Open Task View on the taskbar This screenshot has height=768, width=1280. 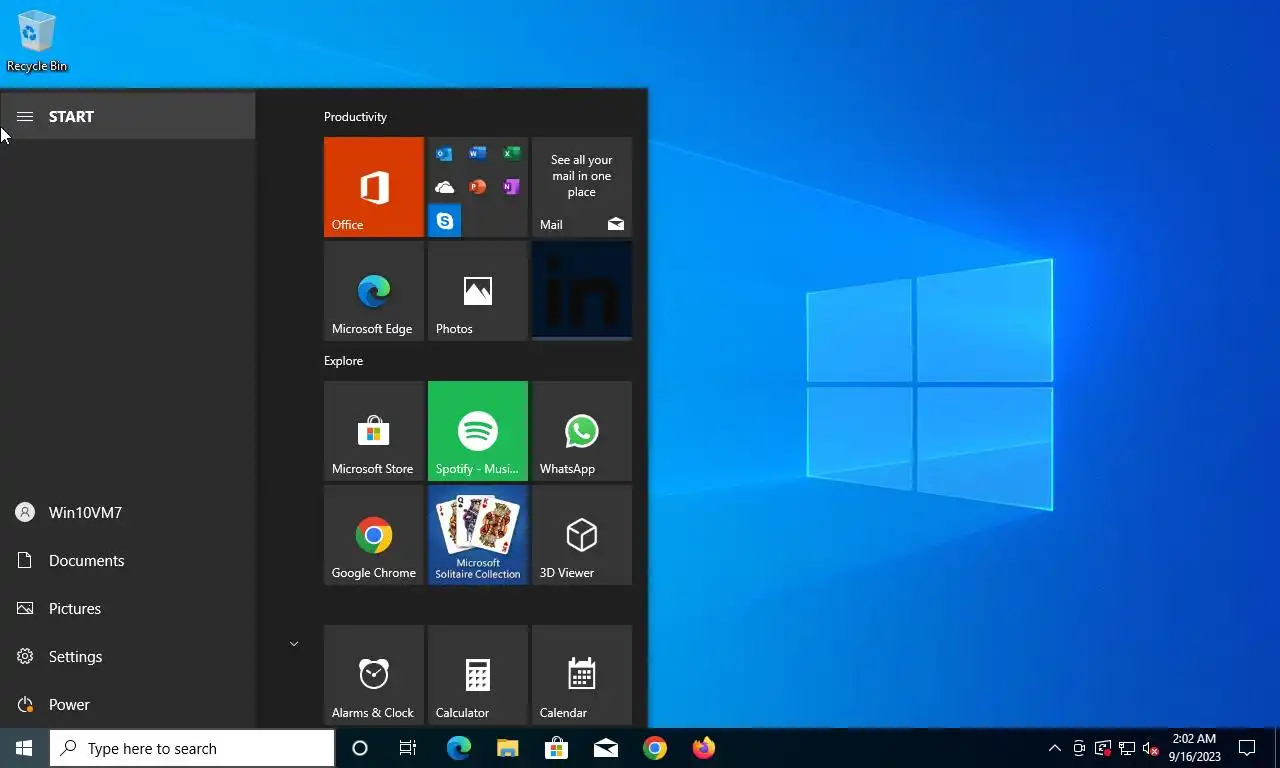tap(408, 748)
